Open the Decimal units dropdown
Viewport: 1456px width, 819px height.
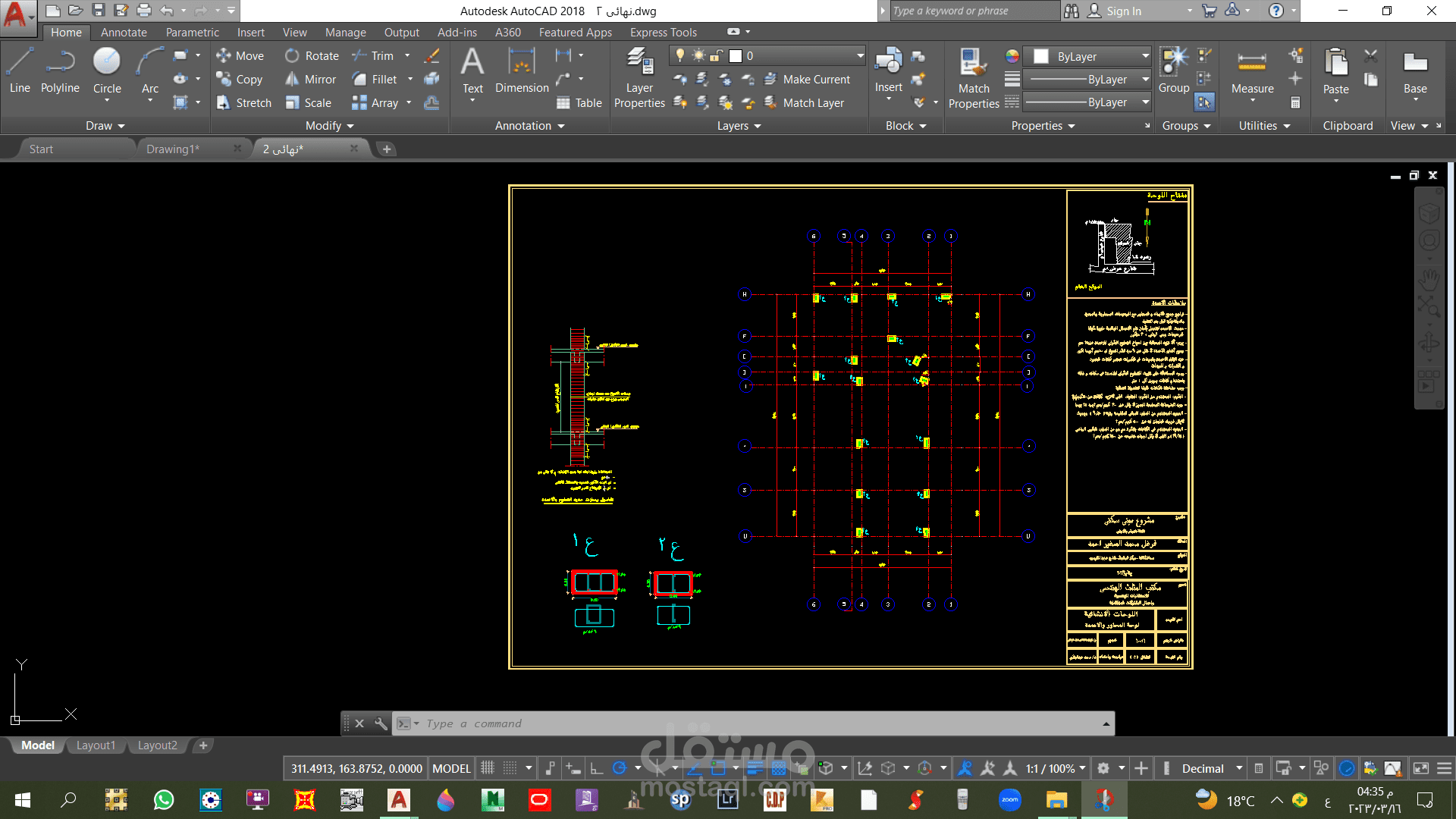pyautogui.click(x=1212, y=768)
